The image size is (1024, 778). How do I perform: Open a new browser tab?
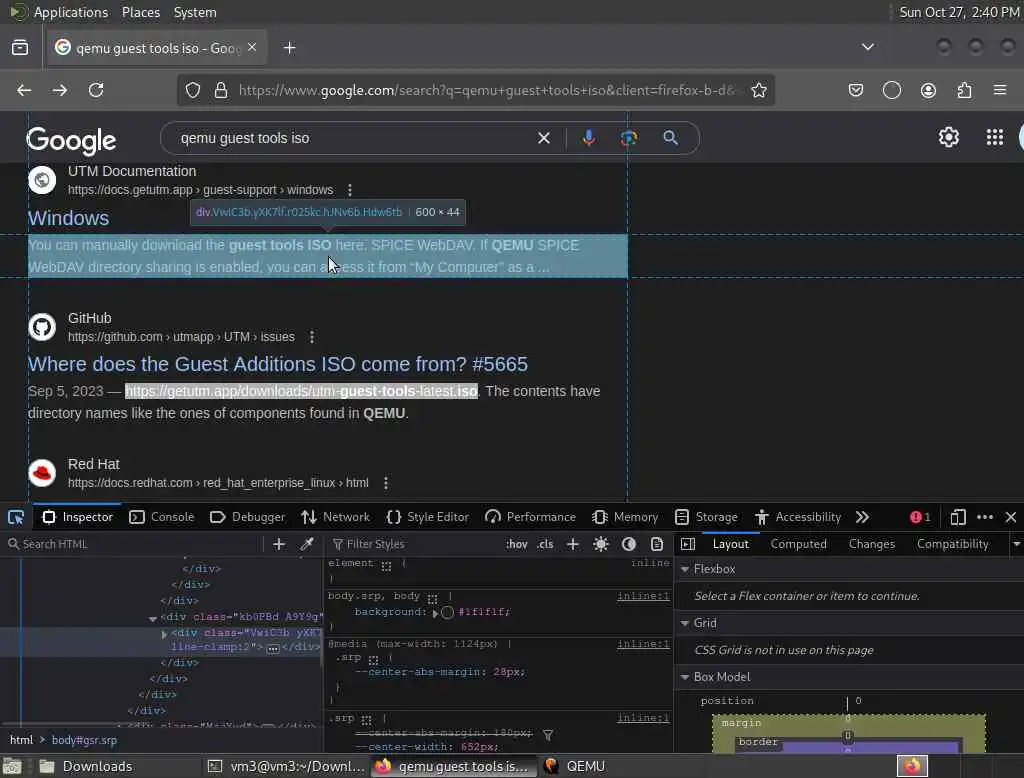[x=289, y=48]
